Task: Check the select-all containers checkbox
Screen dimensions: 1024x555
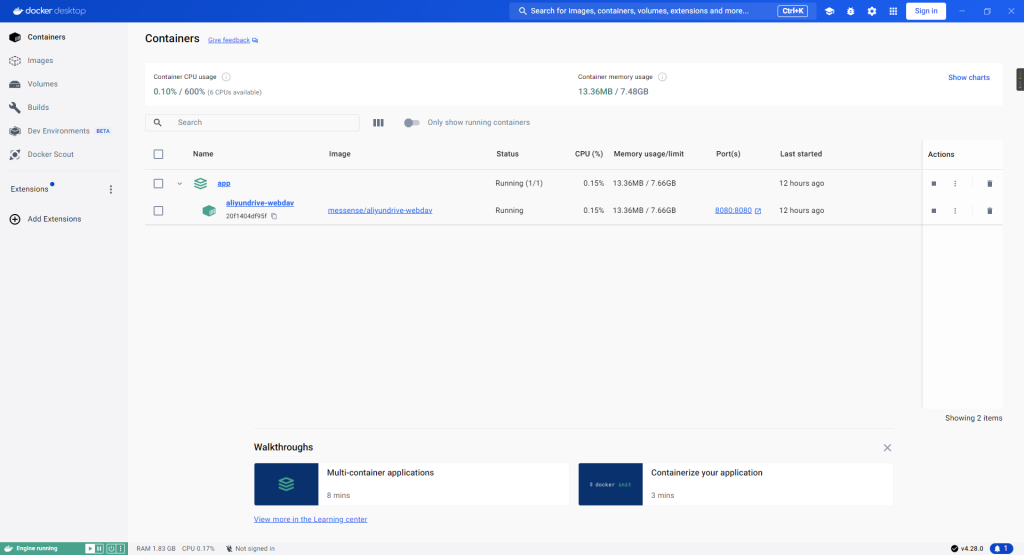Action: click(158, 154)
